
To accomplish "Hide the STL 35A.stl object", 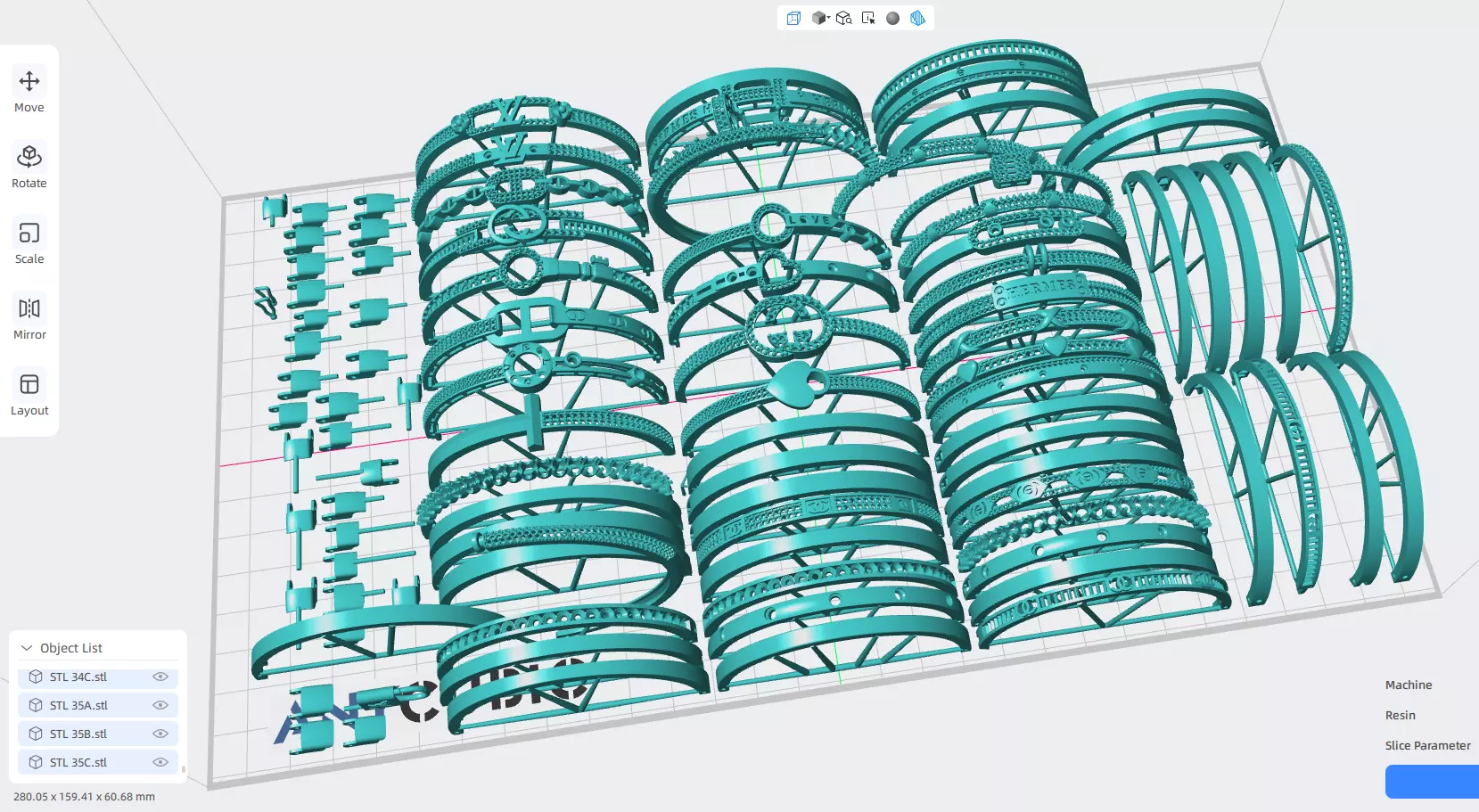I will click(x=160, y=705).
